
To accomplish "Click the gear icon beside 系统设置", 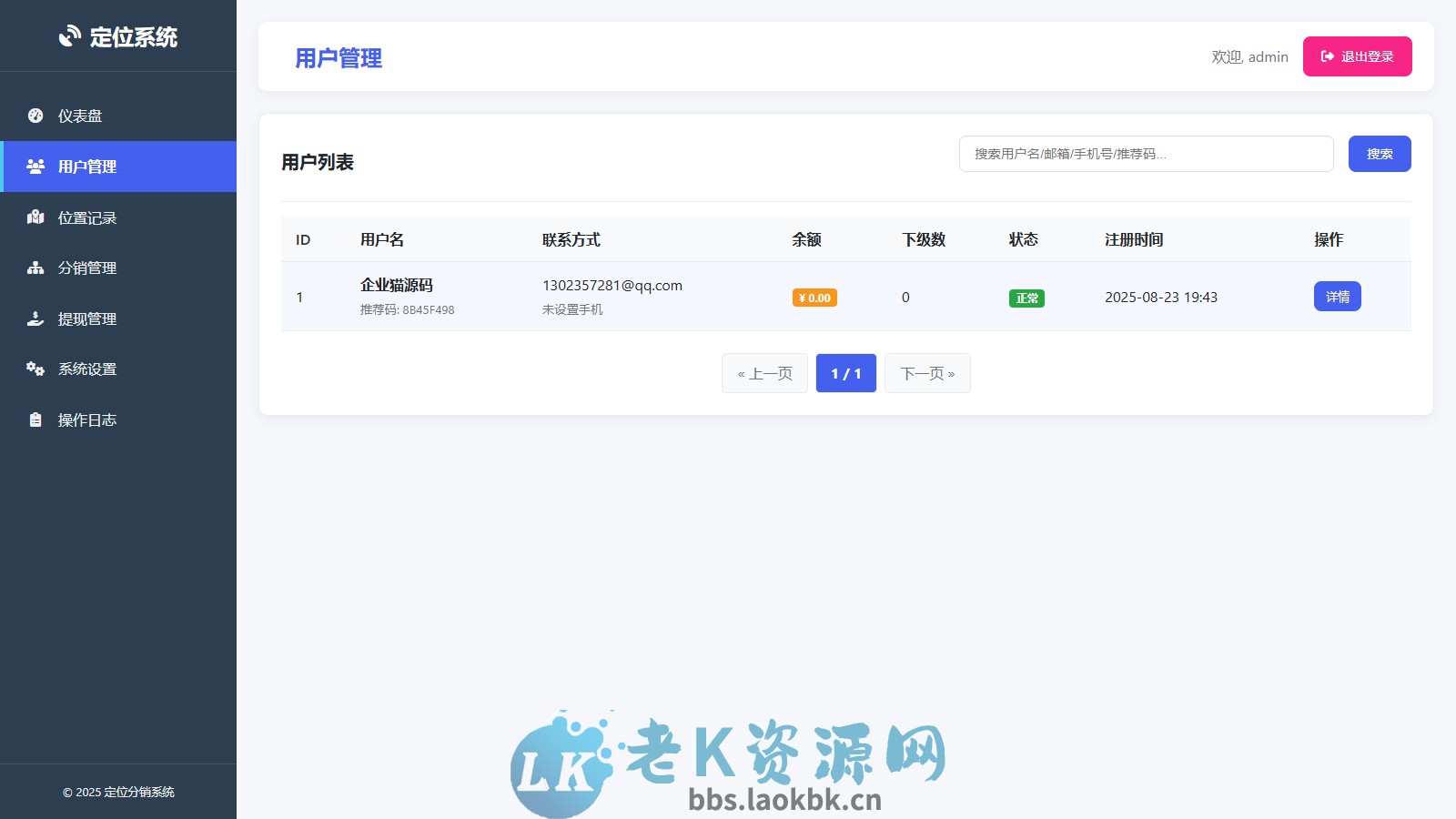I will (x=35, y=369).
